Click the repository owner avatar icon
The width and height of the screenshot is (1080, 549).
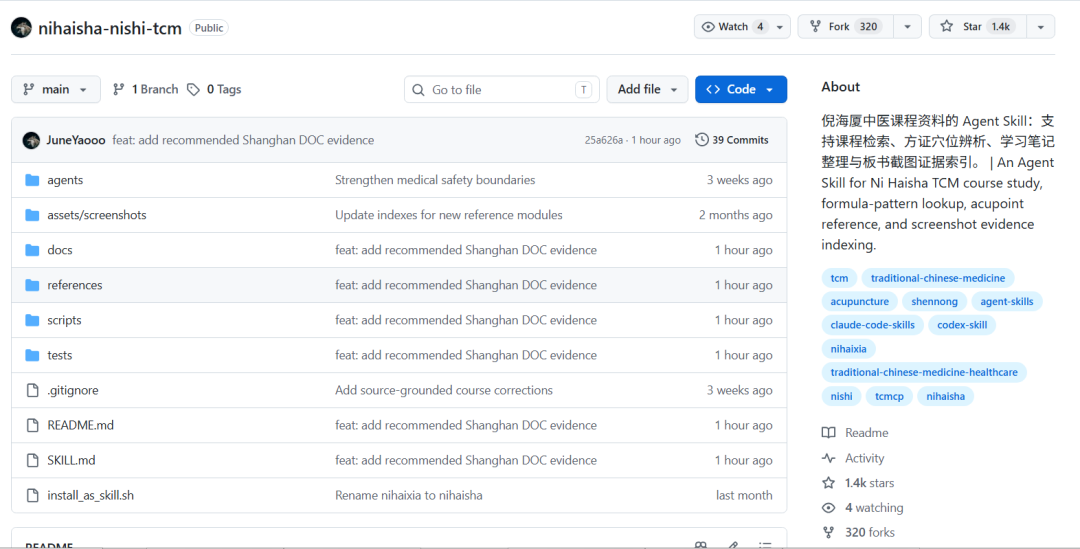coord(21,28)
